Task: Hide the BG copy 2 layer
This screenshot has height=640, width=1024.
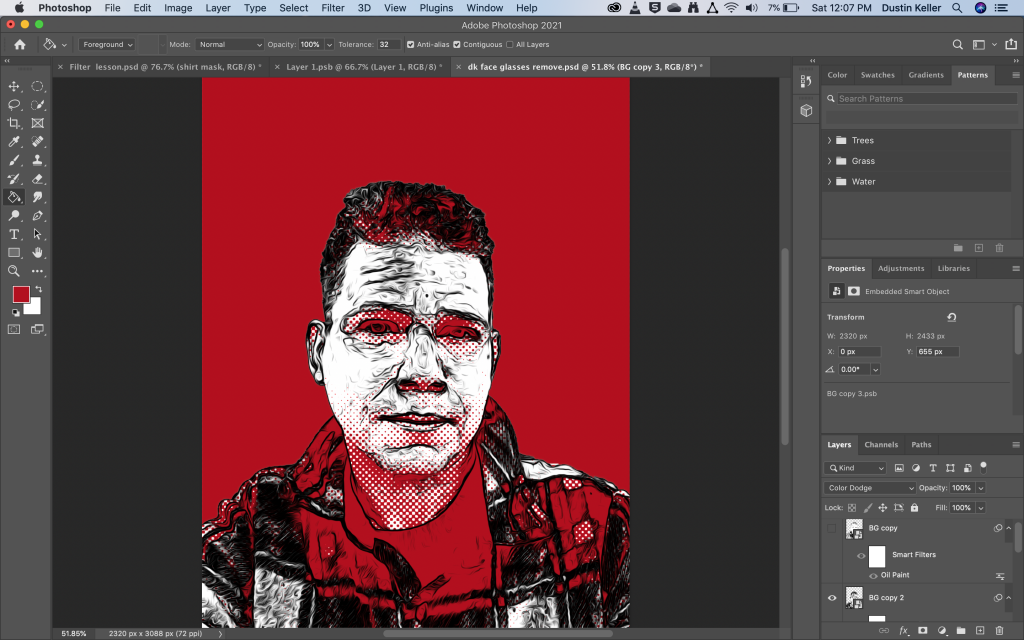Action: point(832,598)
